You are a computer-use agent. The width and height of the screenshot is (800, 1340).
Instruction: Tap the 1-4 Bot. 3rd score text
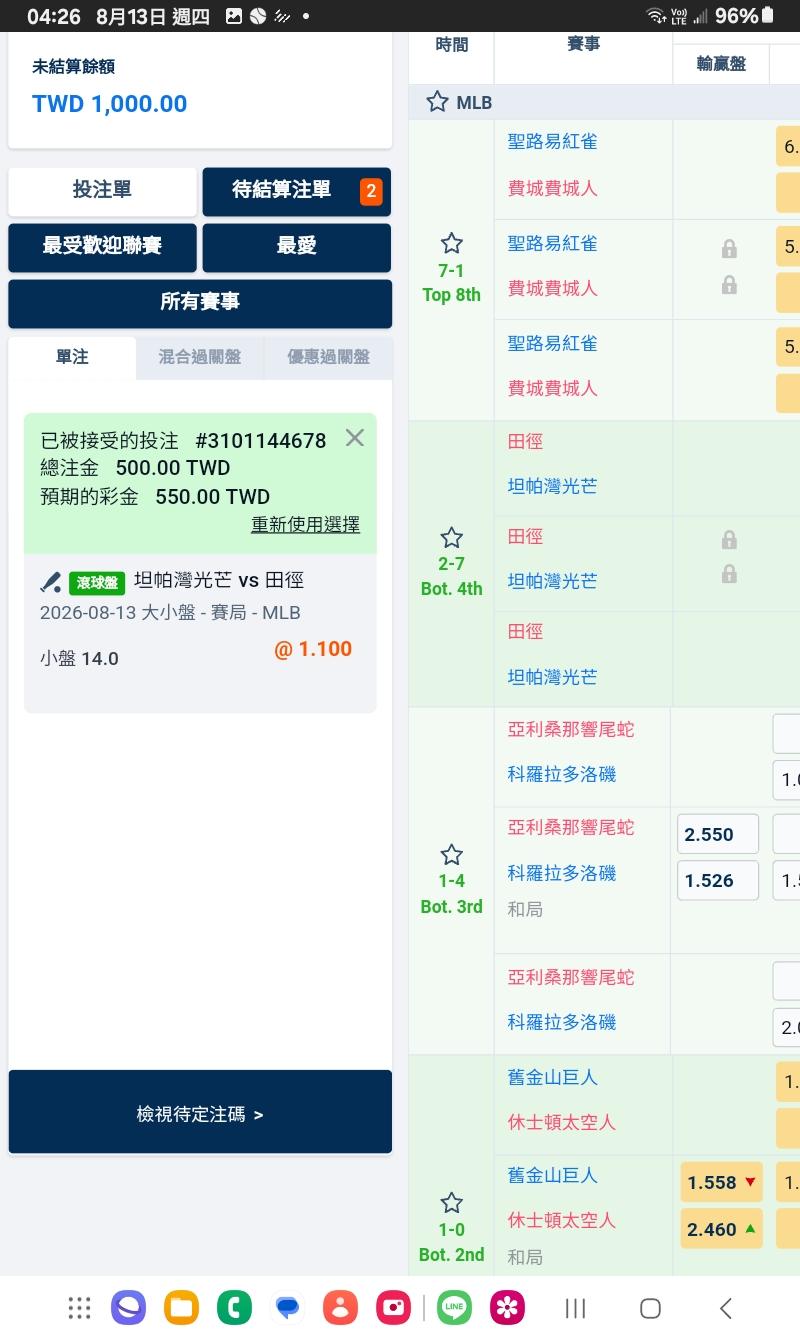pyautogui.click(x=452, y=894)
